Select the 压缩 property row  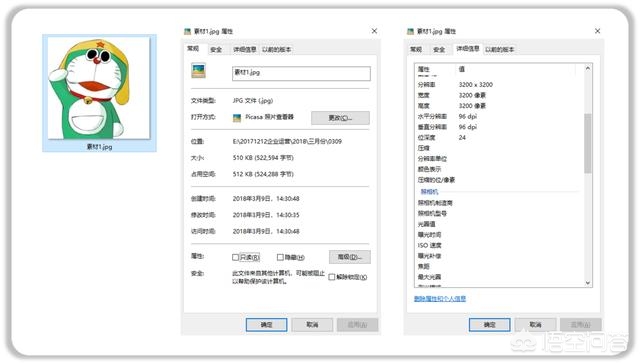click(x=499, y=148)
